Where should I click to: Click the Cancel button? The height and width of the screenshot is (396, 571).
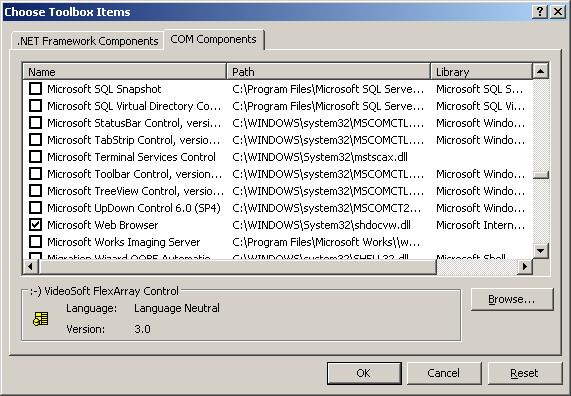pos(444,373)
